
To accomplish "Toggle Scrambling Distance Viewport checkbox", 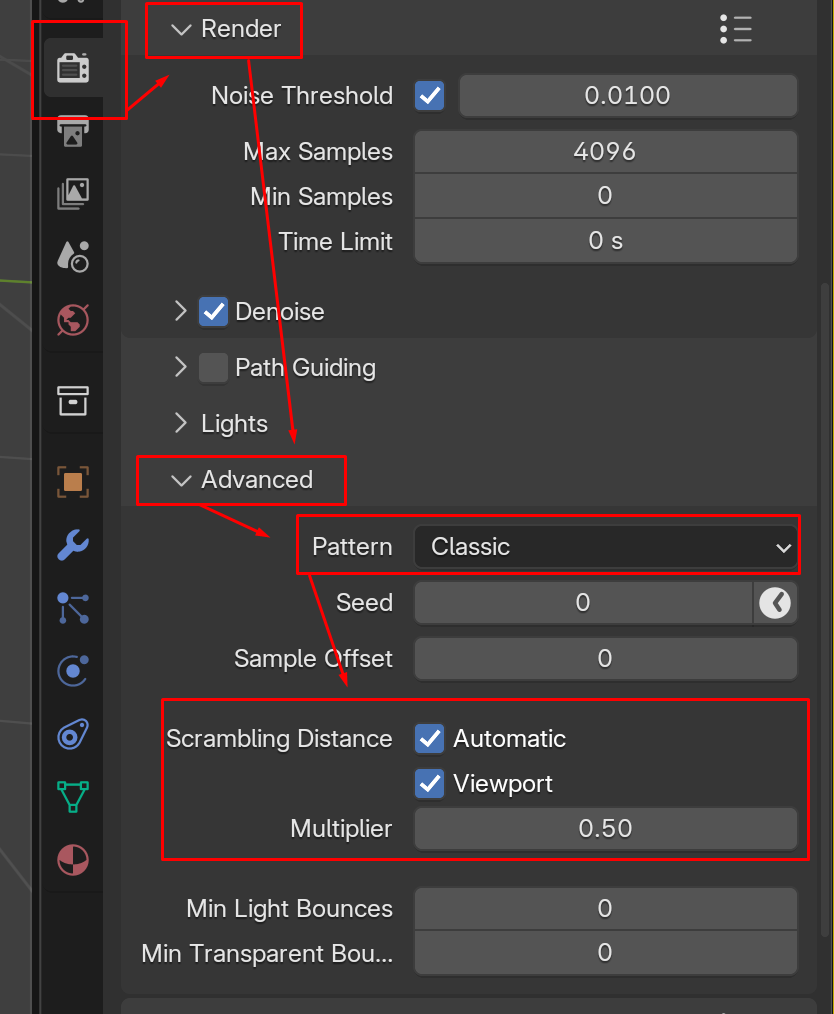I will coord(430,784).
